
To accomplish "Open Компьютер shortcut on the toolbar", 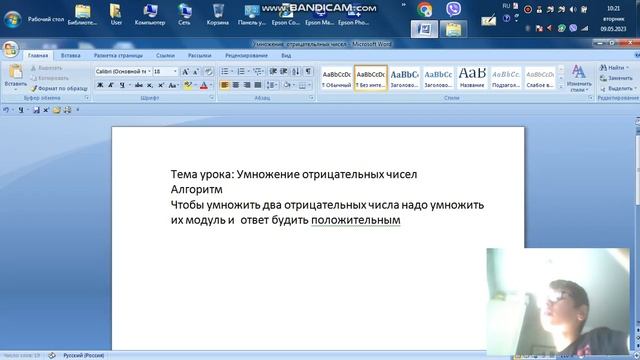I will tap(150, 14).
